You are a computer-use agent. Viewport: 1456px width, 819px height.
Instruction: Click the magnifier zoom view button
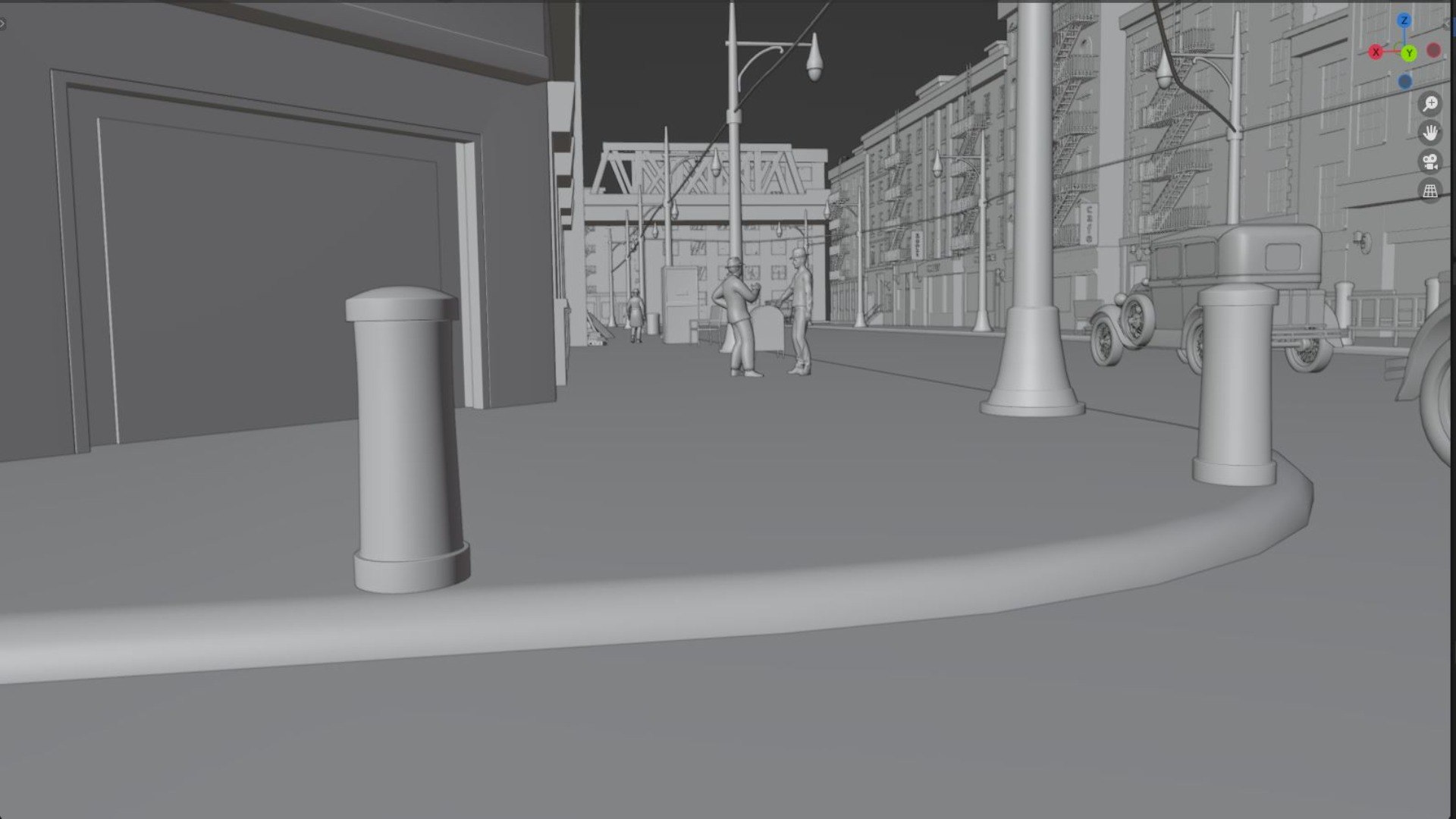[1430, 104]
